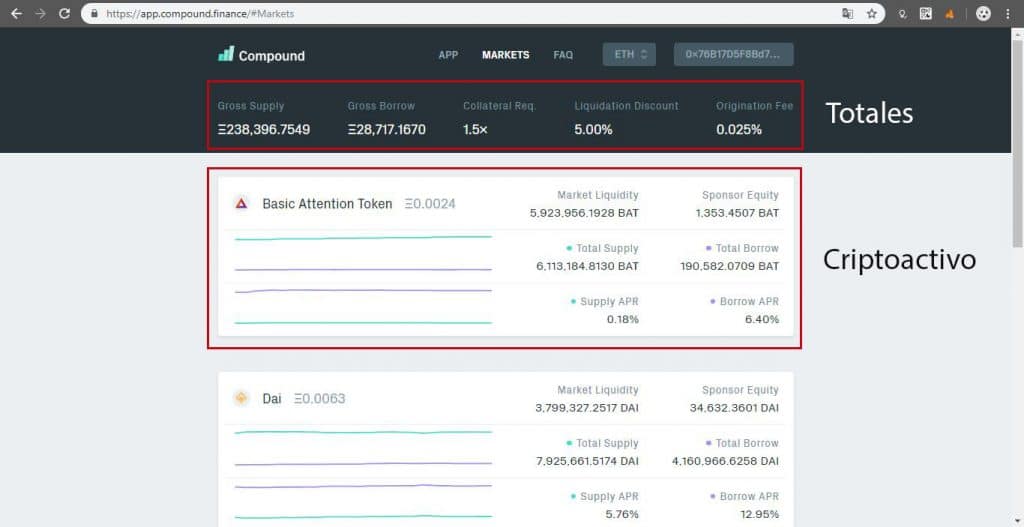Click the BAT Sponsor Equity 1,353.4507 BAT
The height and width of the screenshot is (527, 1024).
[737, 213]
